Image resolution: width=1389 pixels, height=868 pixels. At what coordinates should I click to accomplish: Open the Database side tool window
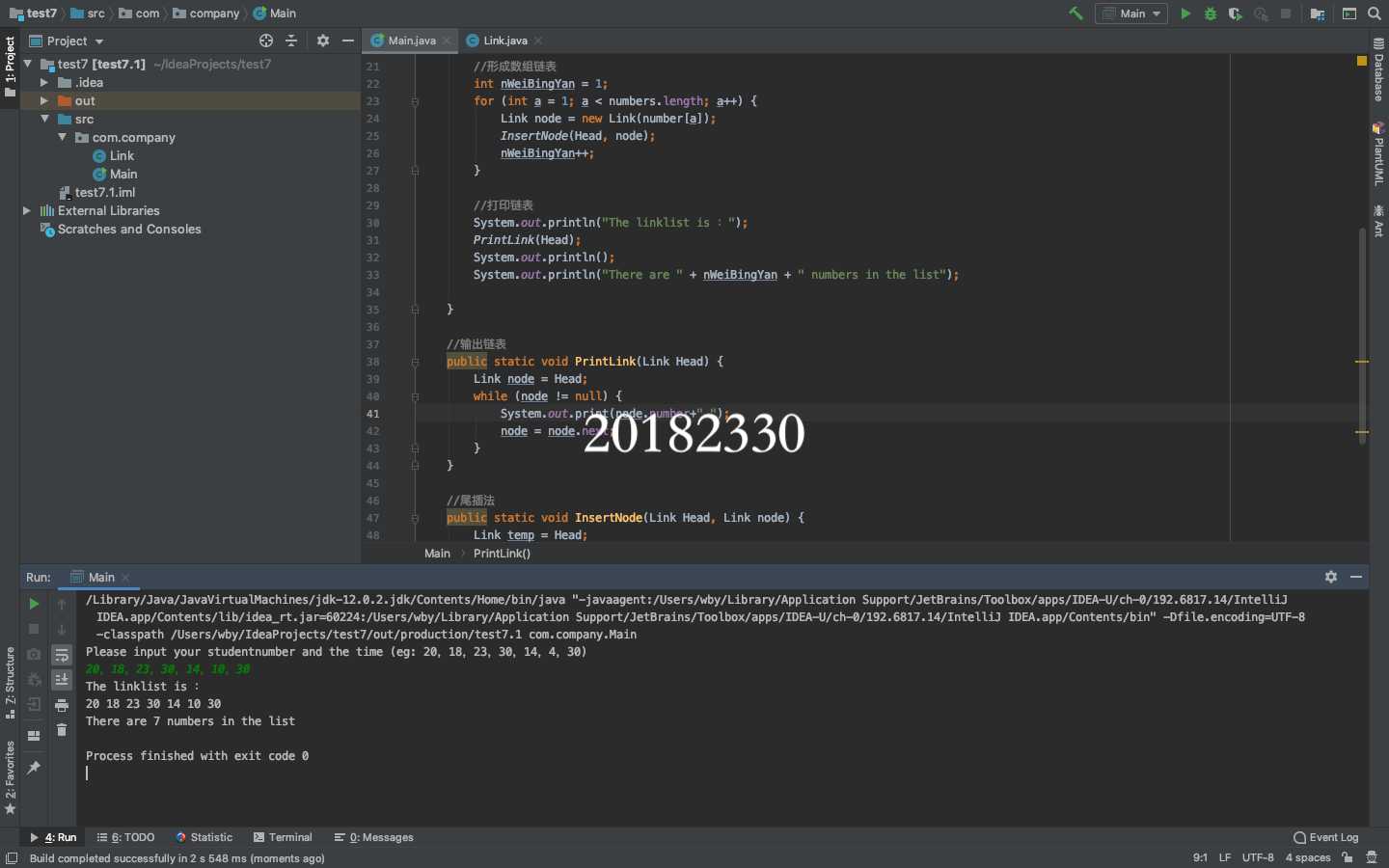[1378, 69]
